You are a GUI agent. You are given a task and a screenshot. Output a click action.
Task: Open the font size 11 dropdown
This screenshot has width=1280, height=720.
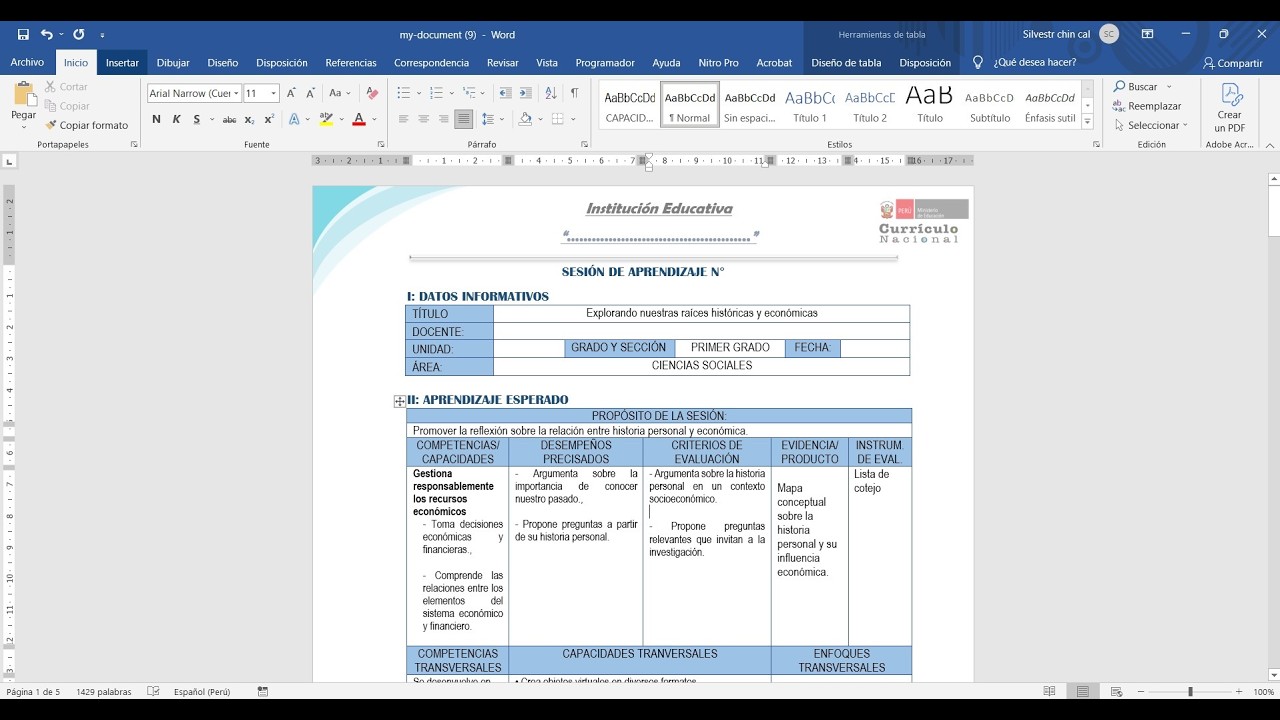[x=274, y=93]
